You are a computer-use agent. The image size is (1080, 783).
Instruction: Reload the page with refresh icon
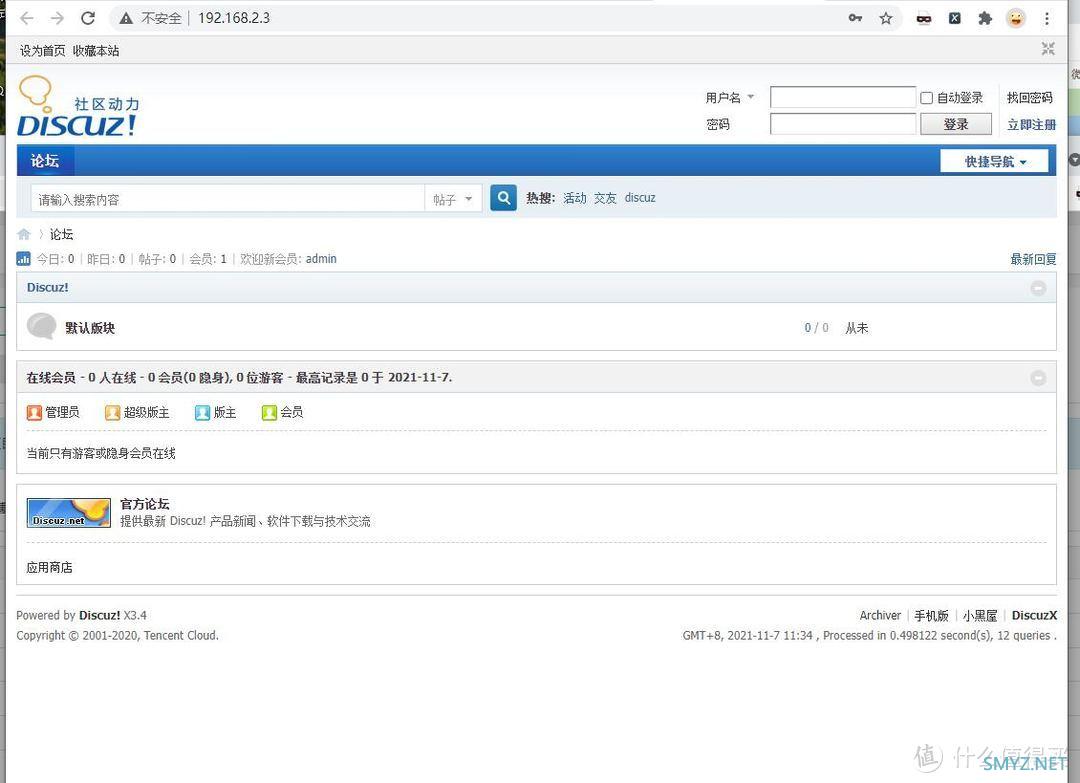[x=87, y=19]
